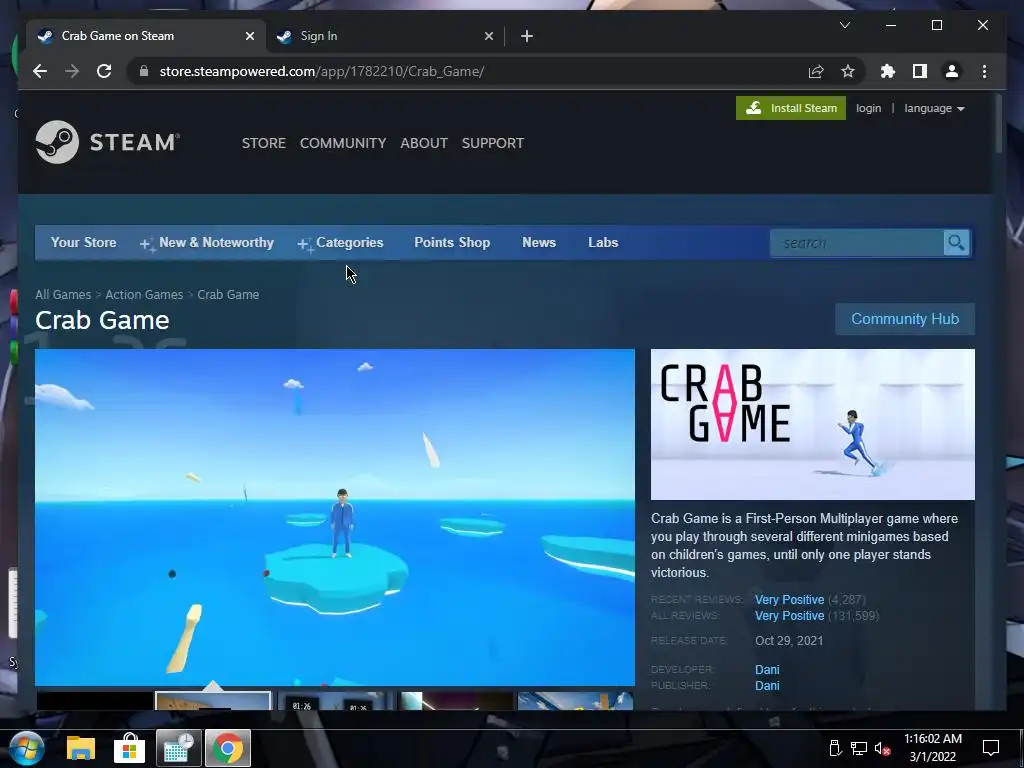
Task: Click the page vertical scrollbar thumb
Action: (999, 124)
